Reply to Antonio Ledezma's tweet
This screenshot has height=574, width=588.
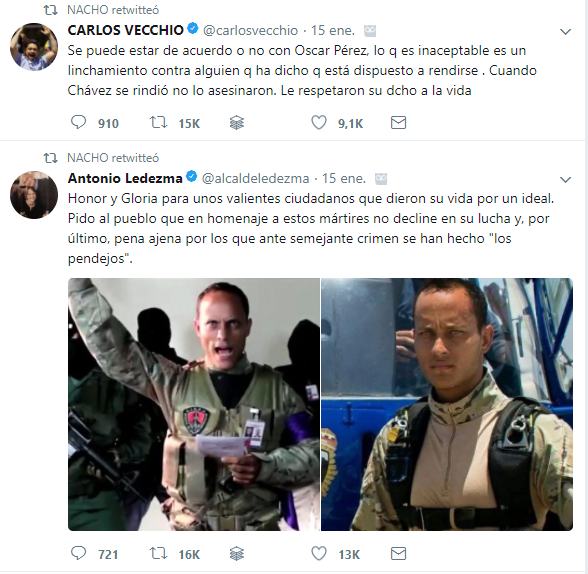pyautogui.click(x=78, y=553)
